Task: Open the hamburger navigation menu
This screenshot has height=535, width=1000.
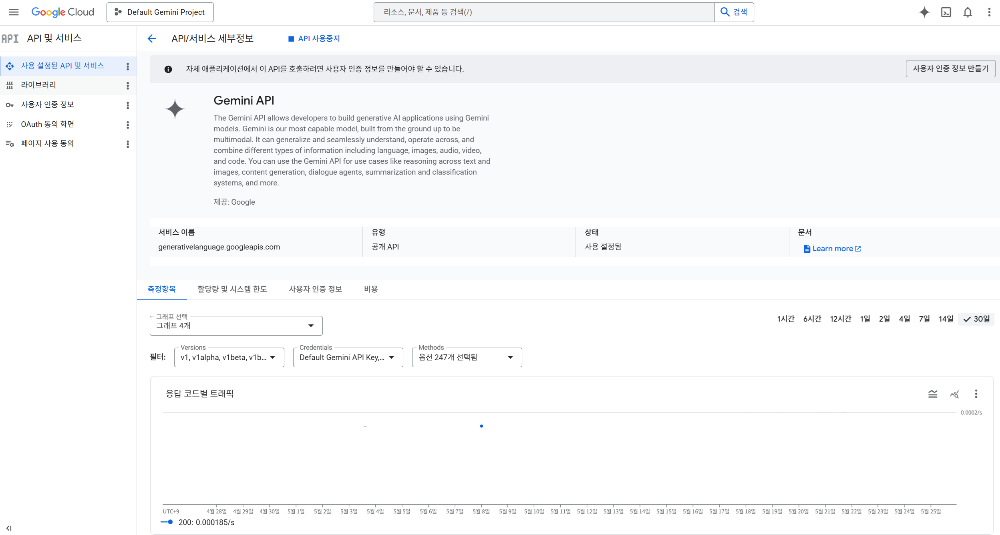Action: 13,12
